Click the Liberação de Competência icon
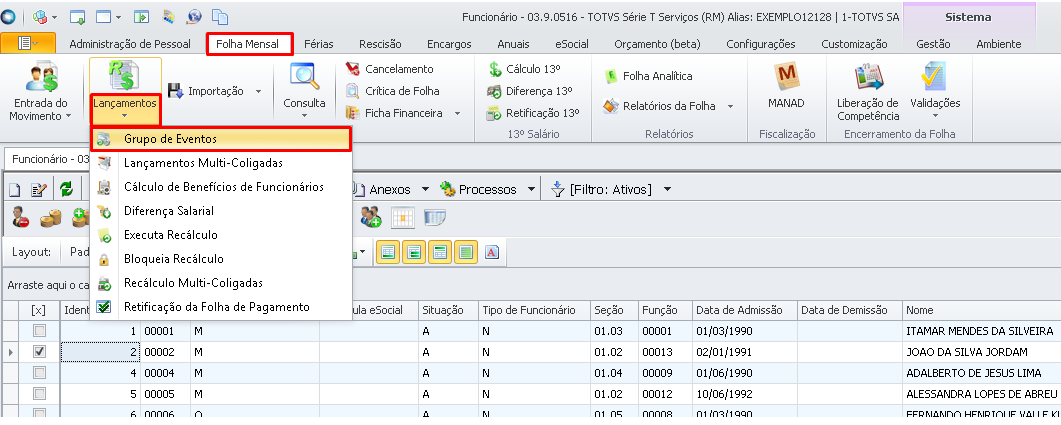 (x=868, y=76)
